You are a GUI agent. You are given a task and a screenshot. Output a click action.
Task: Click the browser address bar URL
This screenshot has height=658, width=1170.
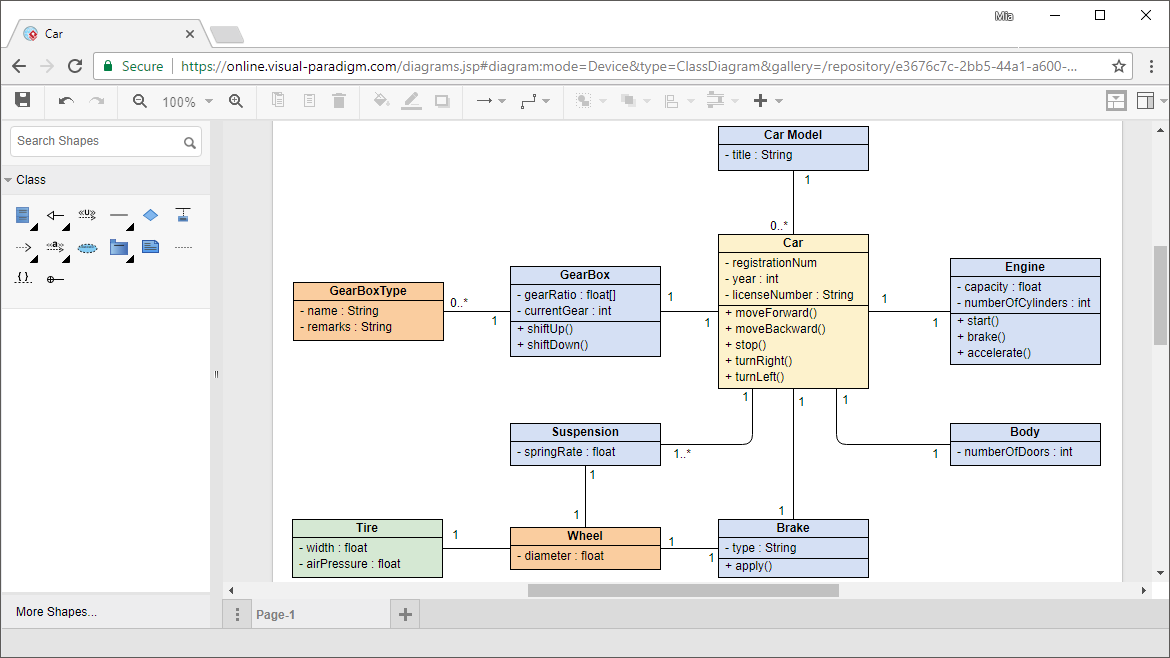click(628, 66)
